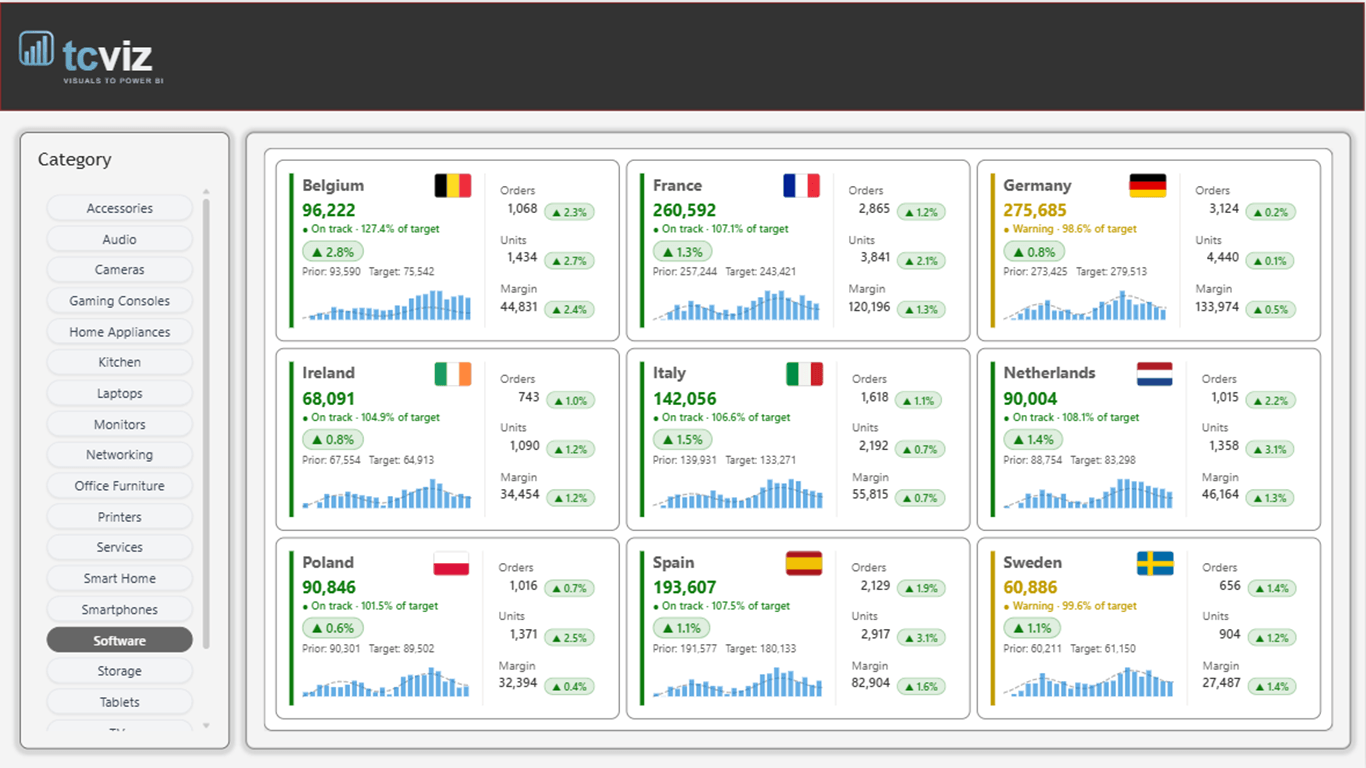Filter by Storage category
This screenshot has width=1366, height=768.
tap(120, 671)
